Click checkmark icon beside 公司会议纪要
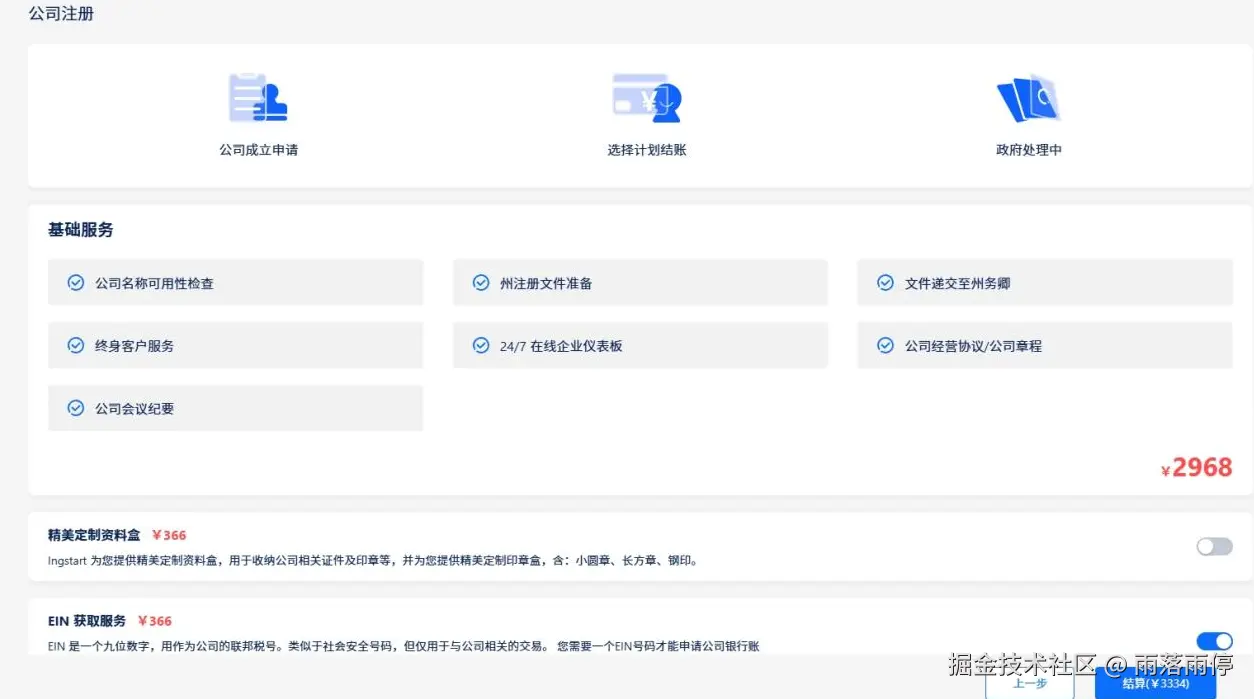Viewport: 1254px width, 699px height. 75,408
